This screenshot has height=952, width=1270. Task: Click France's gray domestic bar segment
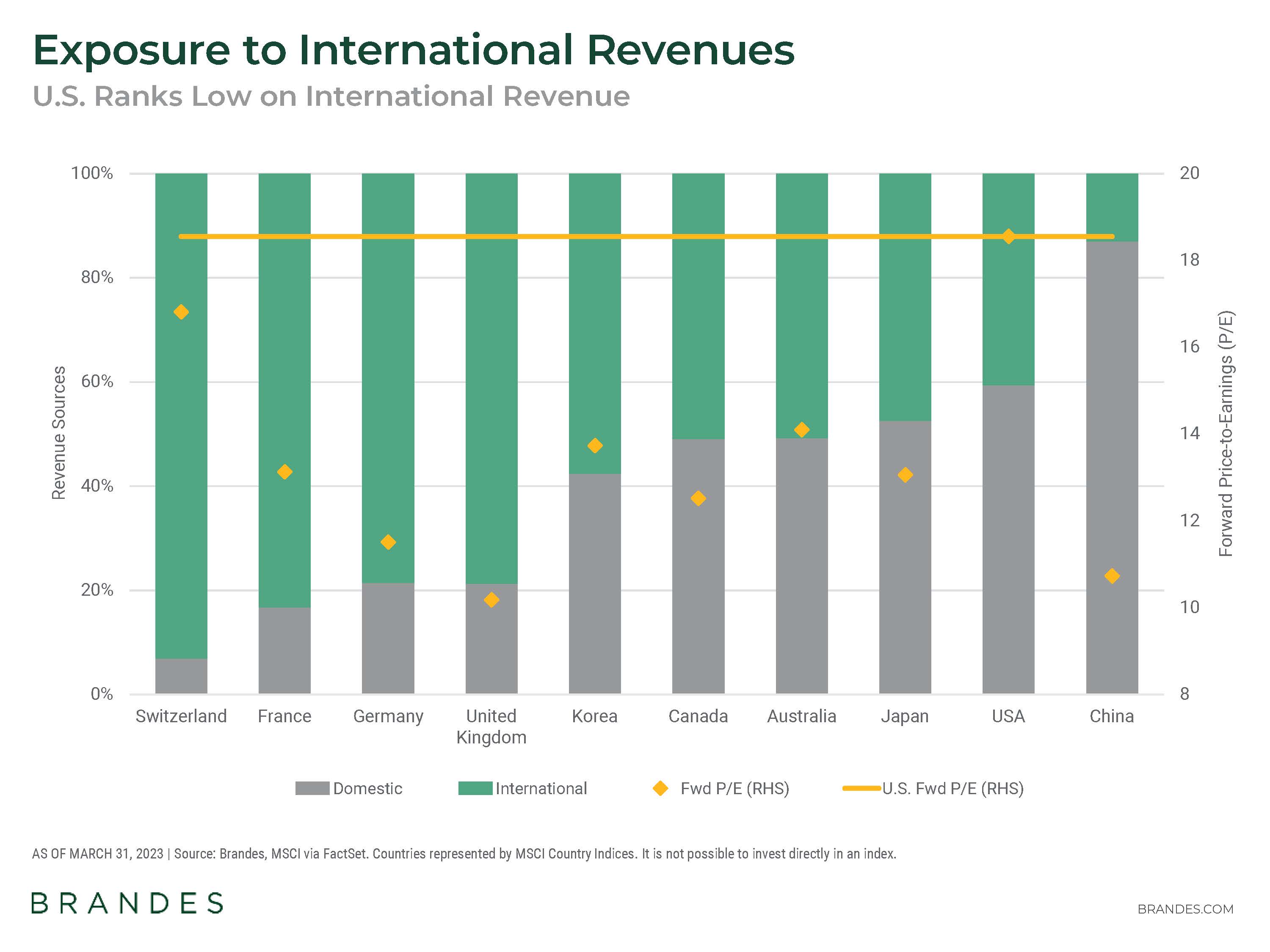(x=285, y=650)
